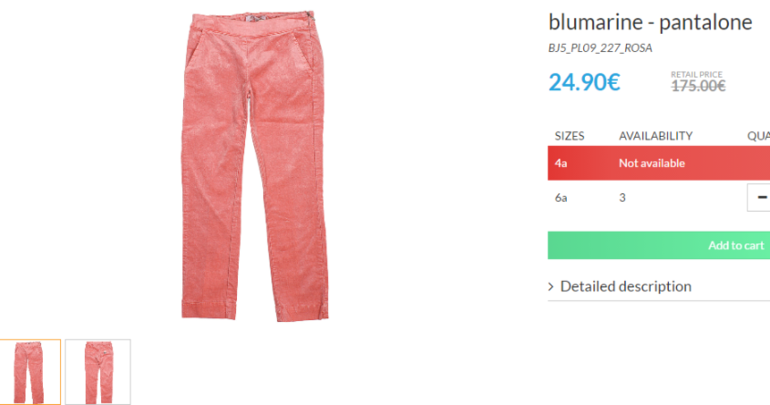The width and height of the screenshot is (770, 405).
Task: Select the front-view pants thumbnail
Action: (30, 372)
